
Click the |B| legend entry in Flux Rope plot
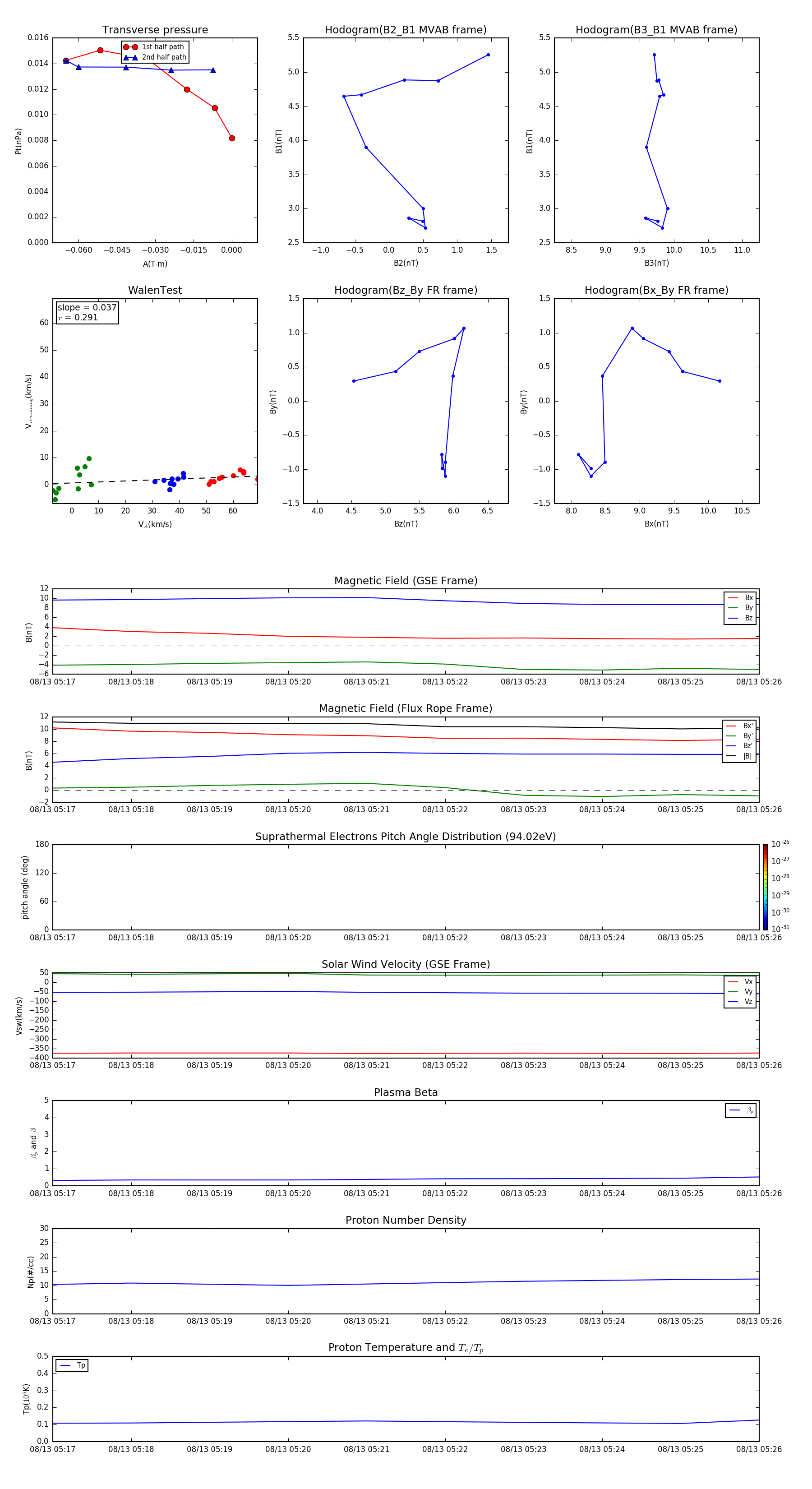[739, 756]
